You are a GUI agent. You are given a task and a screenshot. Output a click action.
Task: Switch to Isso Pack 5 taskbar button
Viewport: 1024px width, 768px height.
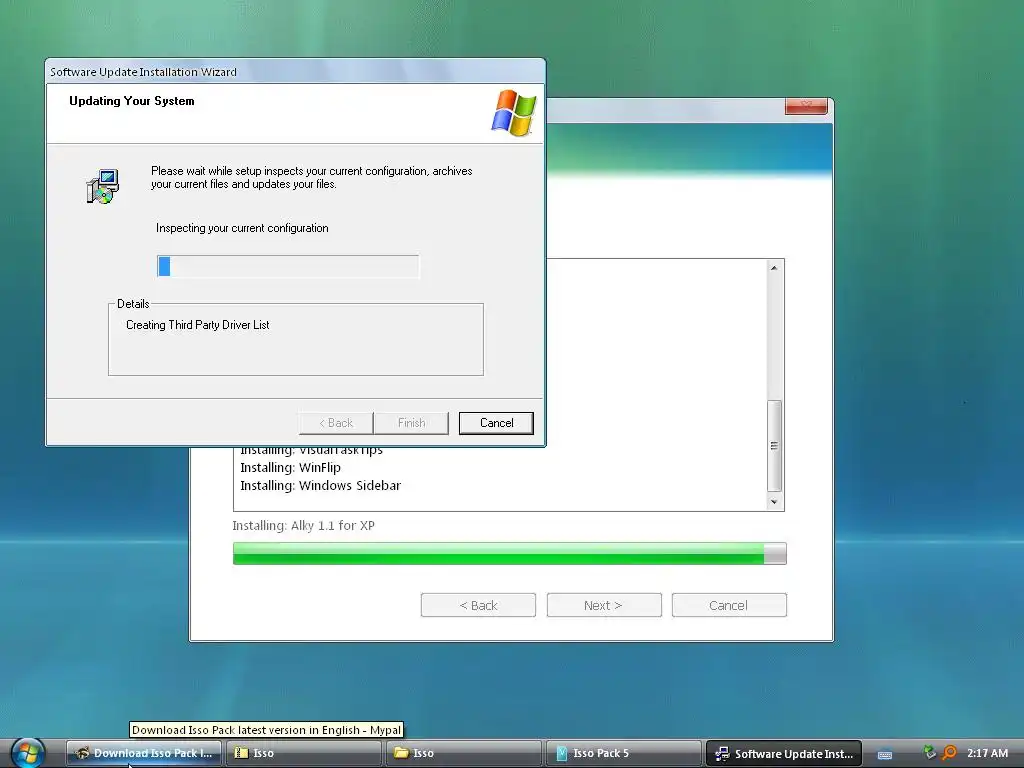point(624,753)
